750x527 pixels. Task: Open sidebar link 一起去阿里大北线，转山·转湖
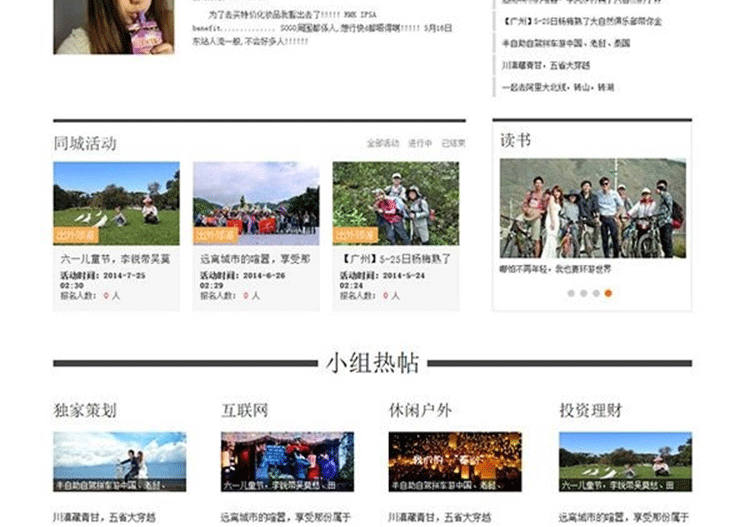558,88
